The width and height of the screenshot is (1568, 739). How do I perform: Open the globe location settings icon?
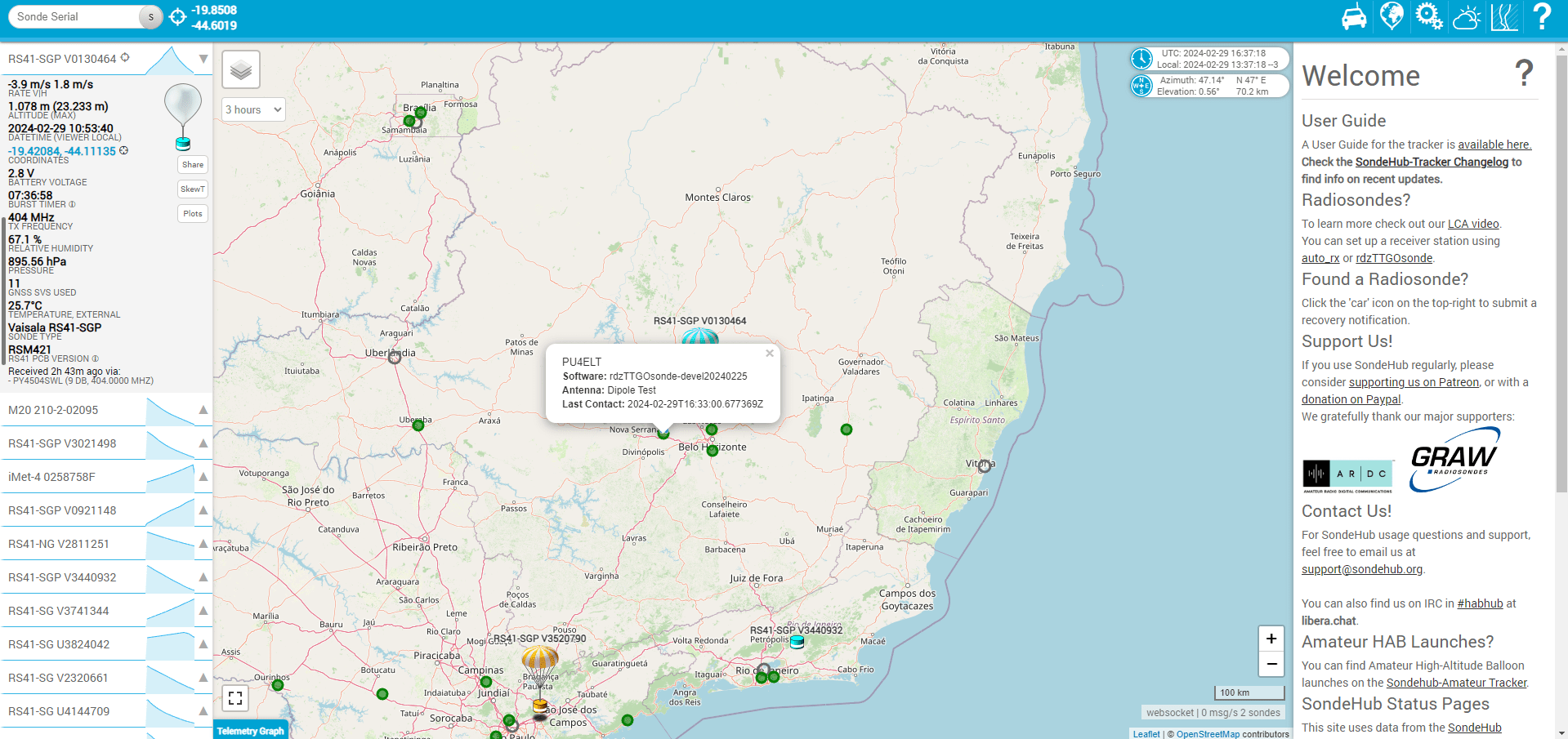coord(1392,16)
